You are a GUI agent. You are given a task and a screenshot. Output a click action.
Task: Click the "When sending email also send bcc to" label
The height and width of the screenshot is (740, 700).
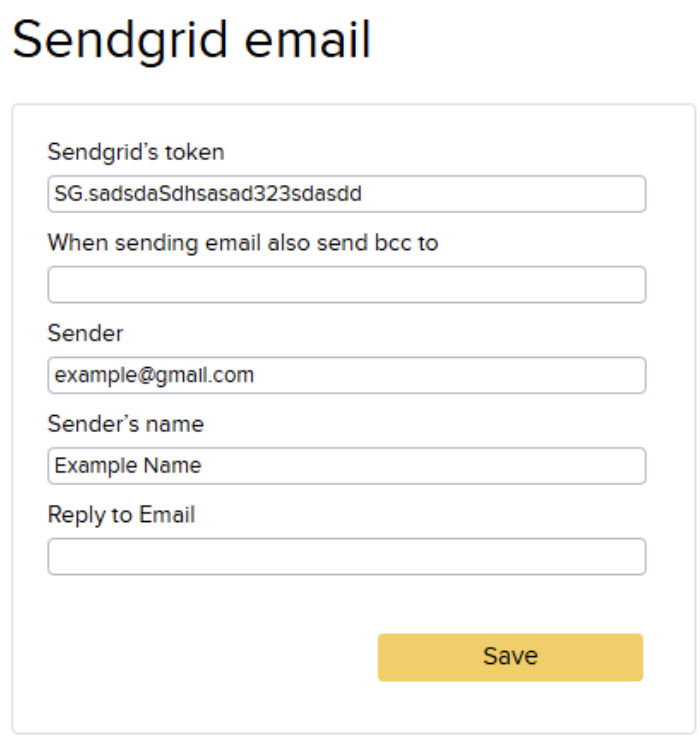coord(243,243)
